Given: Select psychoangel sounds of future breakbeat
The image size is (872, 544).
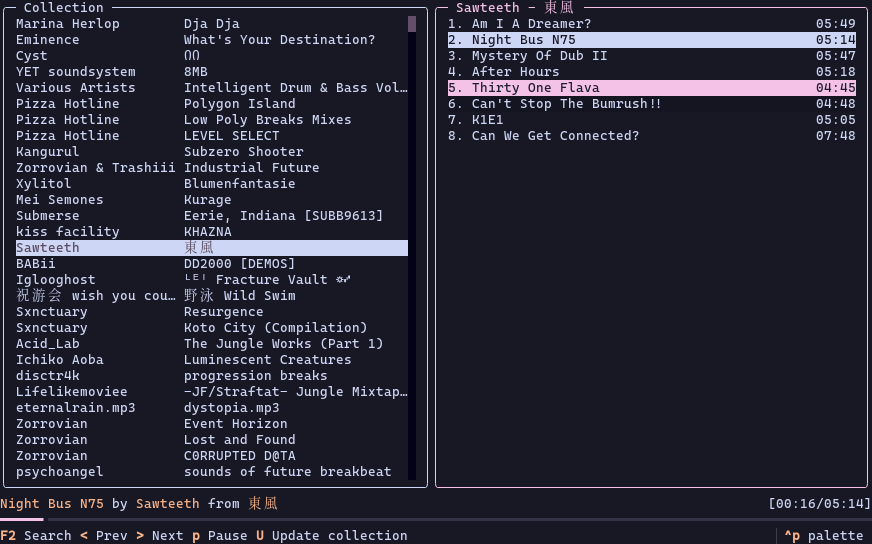Looking at the screenshot, I should 211,472.
